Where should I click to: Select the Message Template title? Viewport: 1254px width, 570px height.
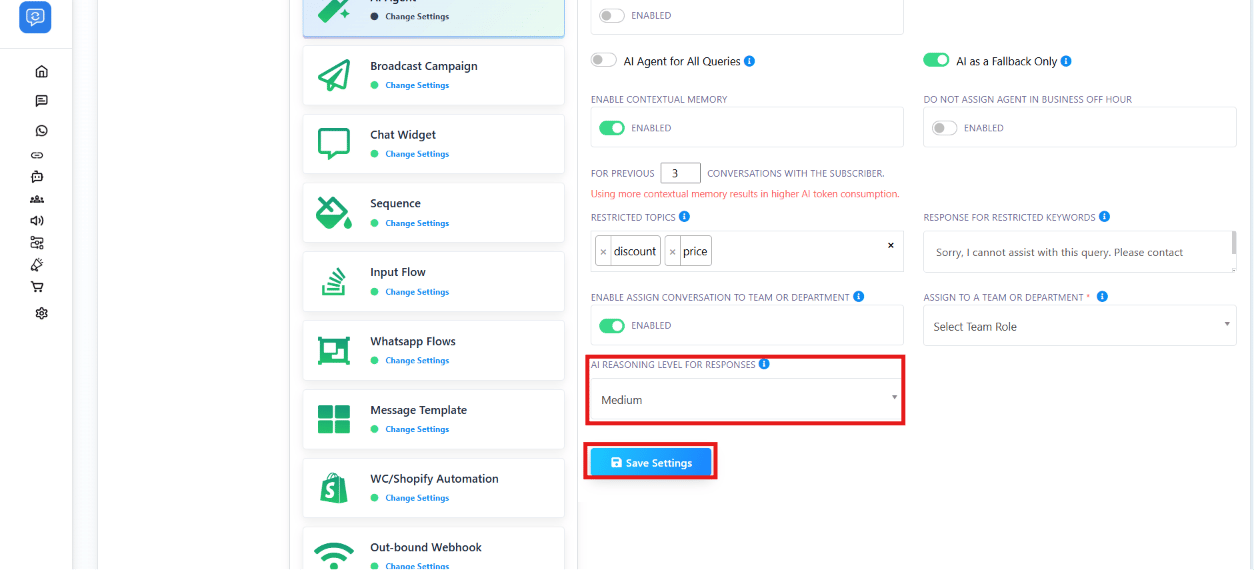(418, 410)
